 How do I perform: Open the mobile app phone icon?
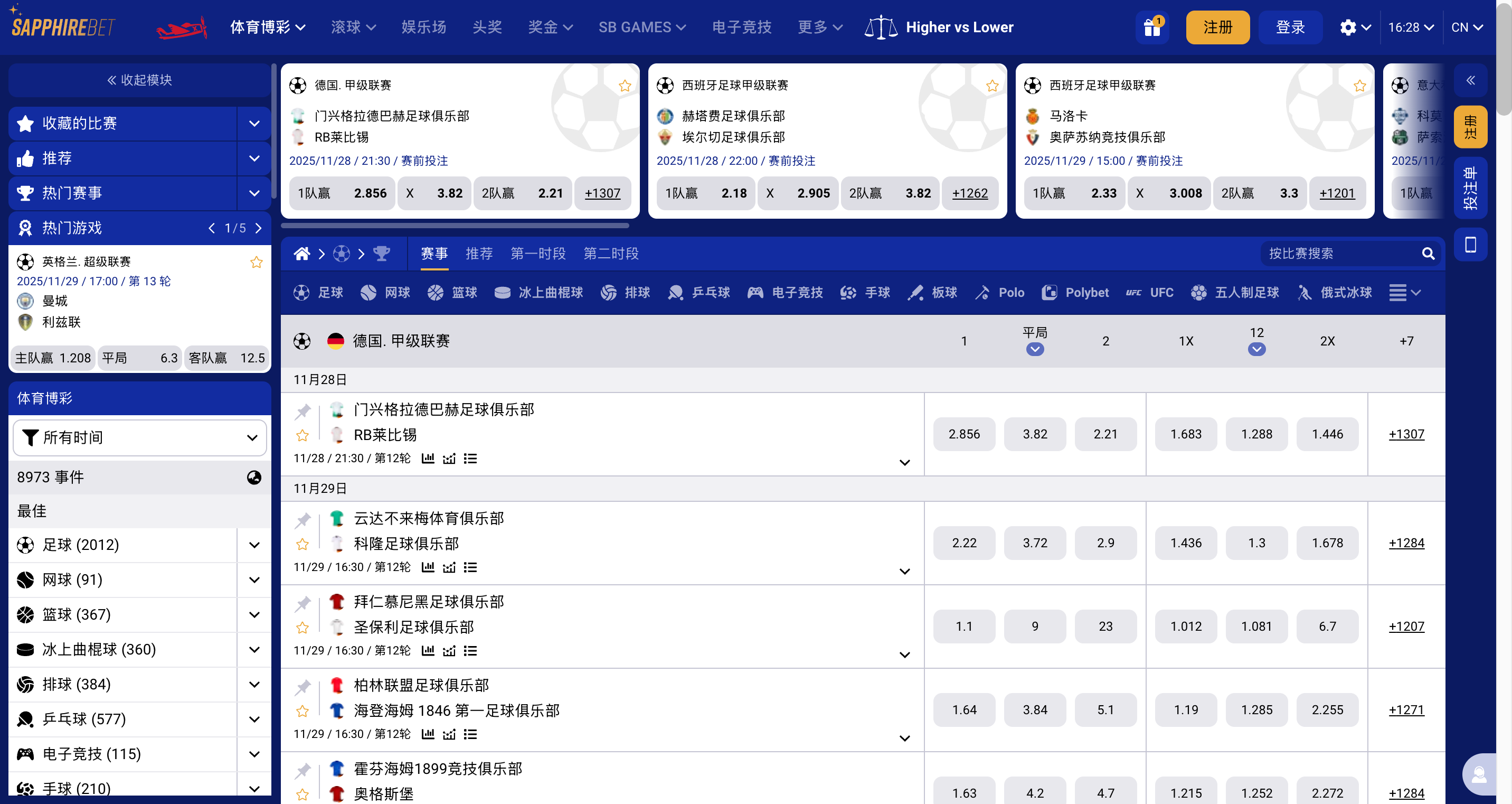click(x=1470, y=244)
